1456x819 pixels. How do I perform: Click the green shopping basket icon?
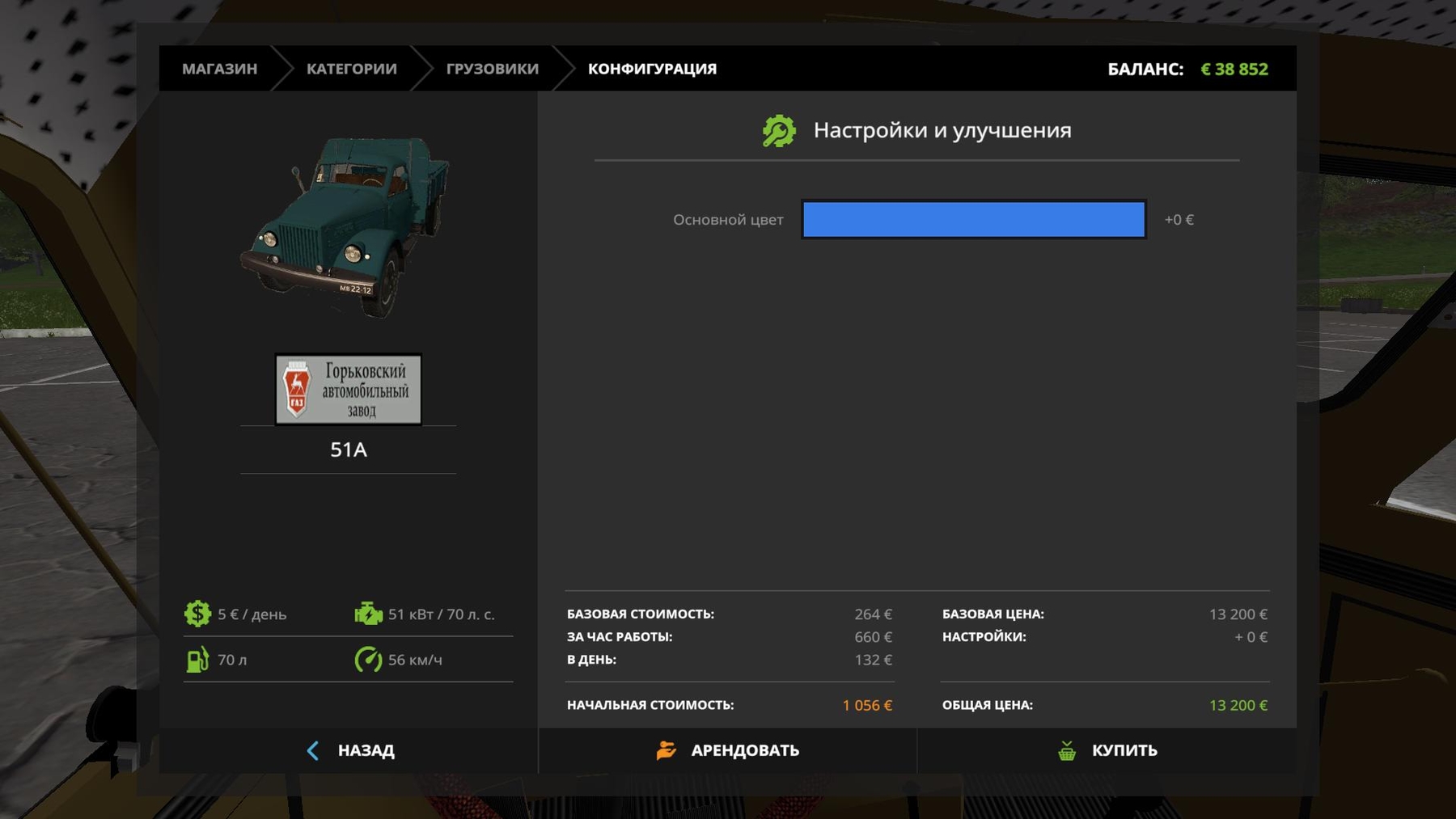pyautogui.click(x=1067, y=750)
